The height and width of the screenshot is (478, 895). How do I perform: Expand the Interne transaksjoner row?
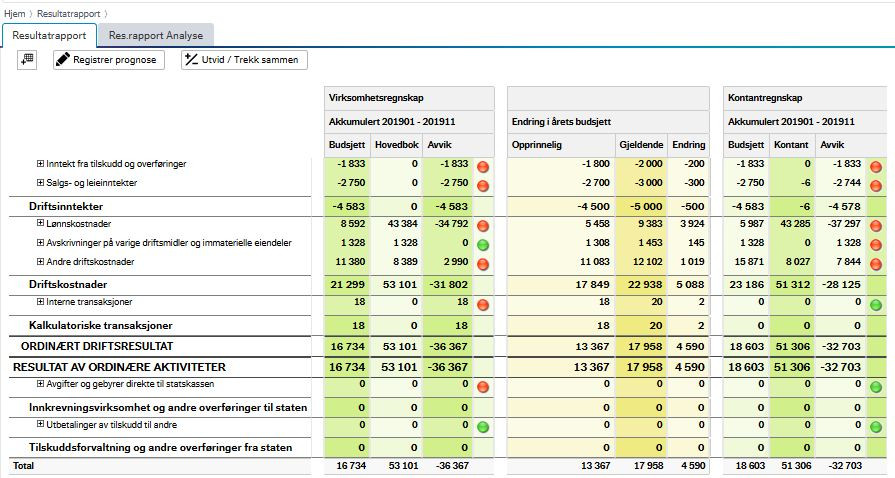point(40,302)
